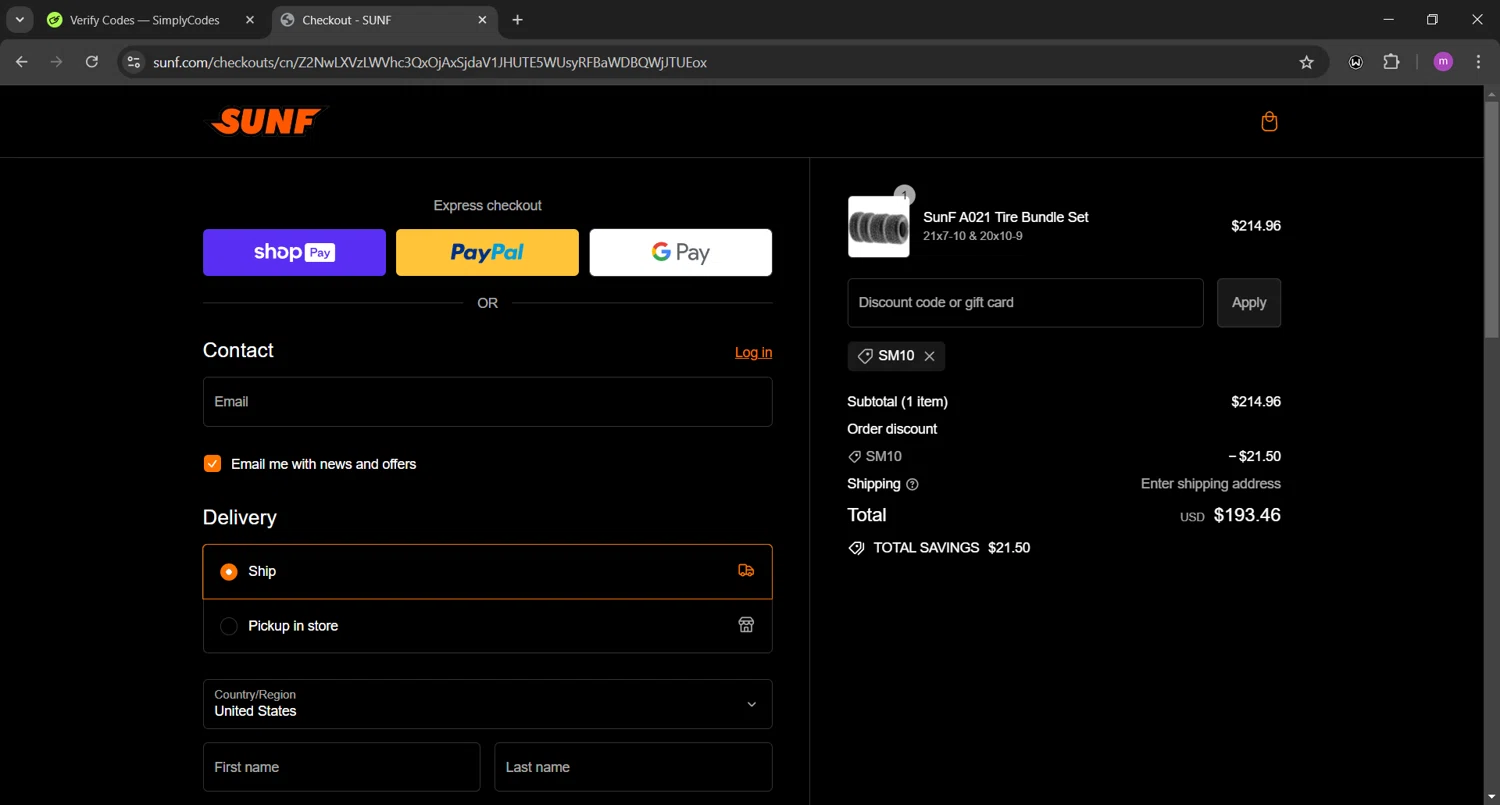Toggle Email me with news and offers
1500x805 pixels.
coord(212,464)
